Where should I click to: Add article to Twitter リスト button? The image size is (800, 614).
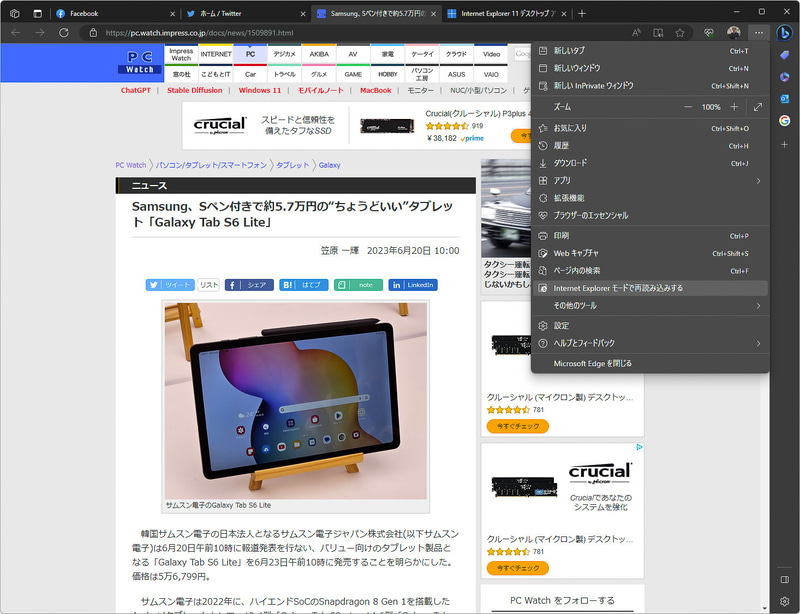[209, 285]
